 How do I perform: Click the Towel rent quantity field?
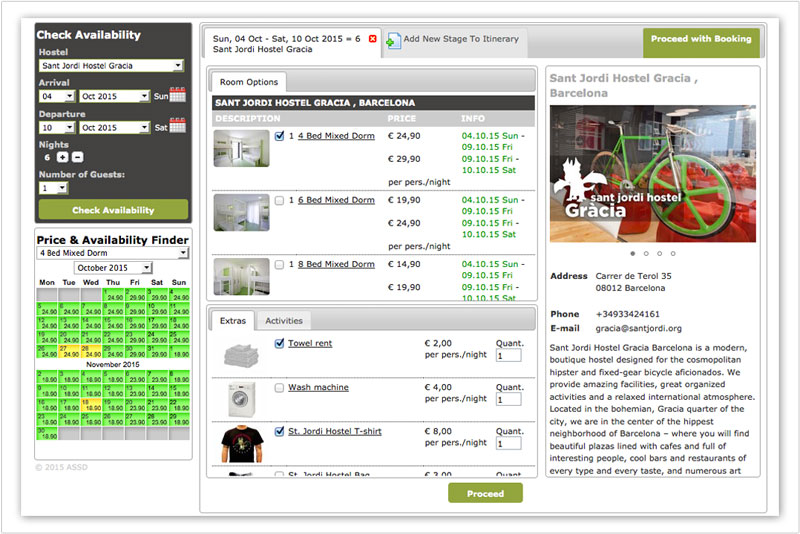tap(509, 355)
